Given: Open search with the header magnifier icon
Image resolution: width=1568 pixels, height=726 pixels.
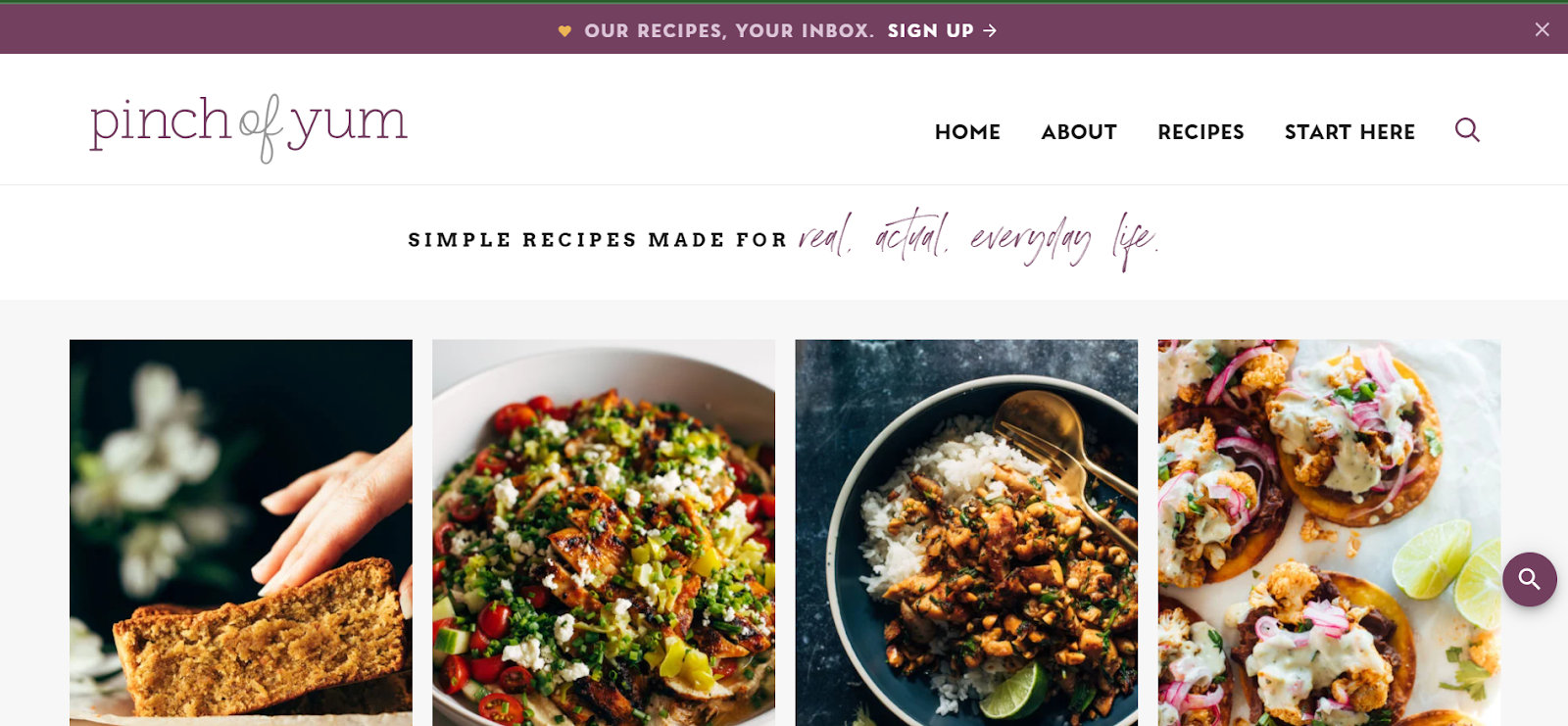Looking at the screenshot, I should coord(1467,129).
